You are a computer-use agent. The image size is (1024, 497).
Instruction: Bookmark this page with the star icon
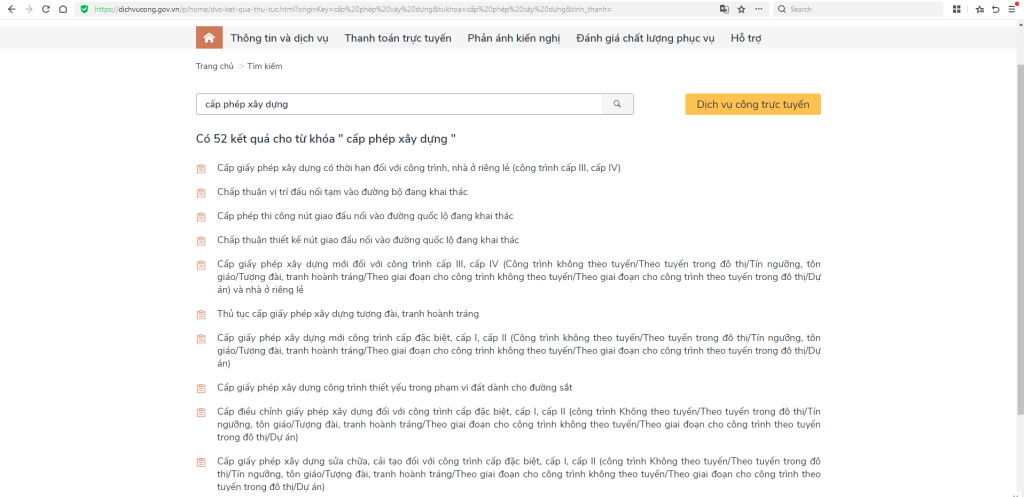click(x=741, y=9)
